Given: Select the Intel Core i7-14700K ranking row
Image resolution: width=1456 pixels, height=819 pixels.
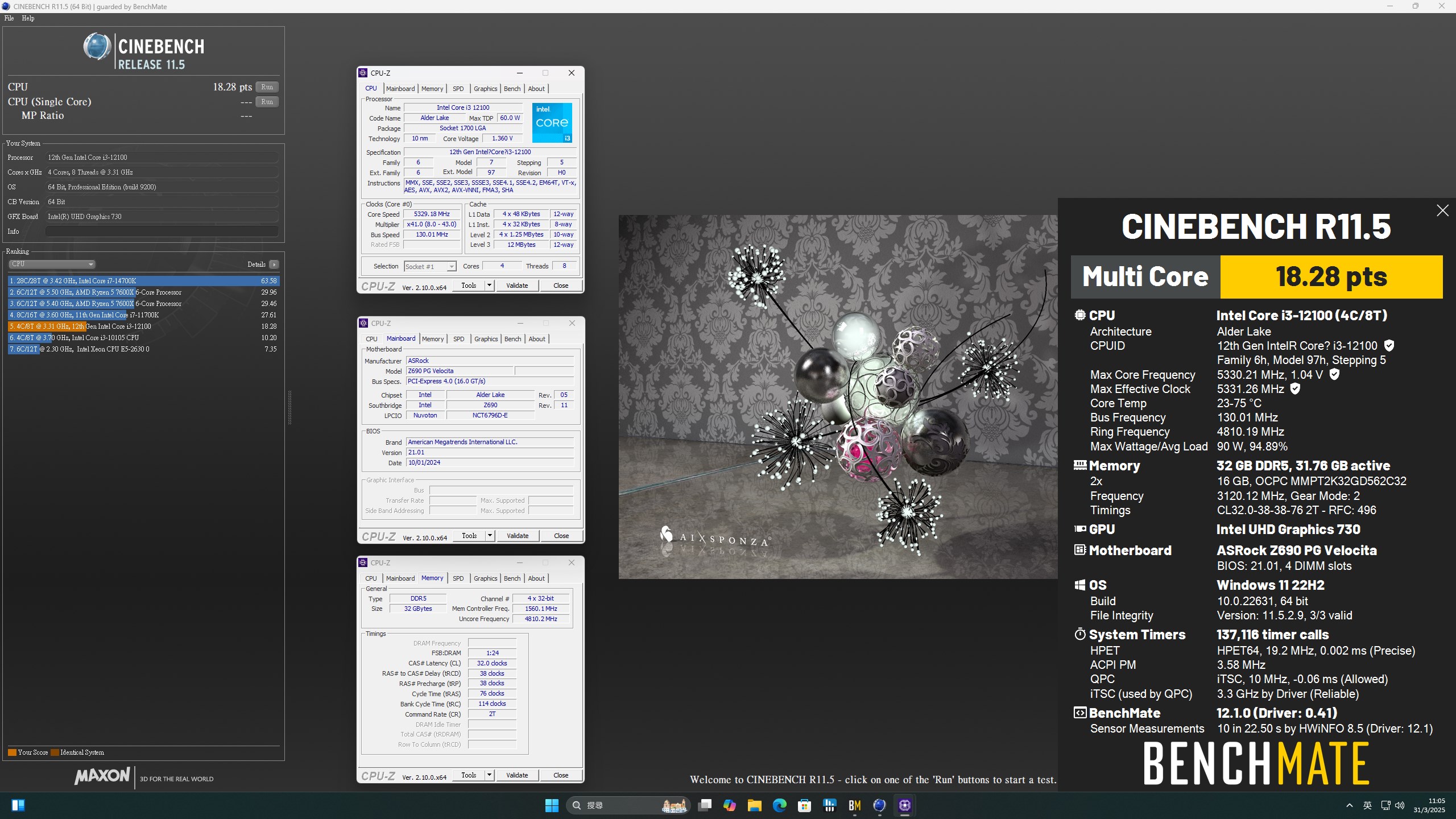Looking at the screenshot, I should (x=143, y=281).
